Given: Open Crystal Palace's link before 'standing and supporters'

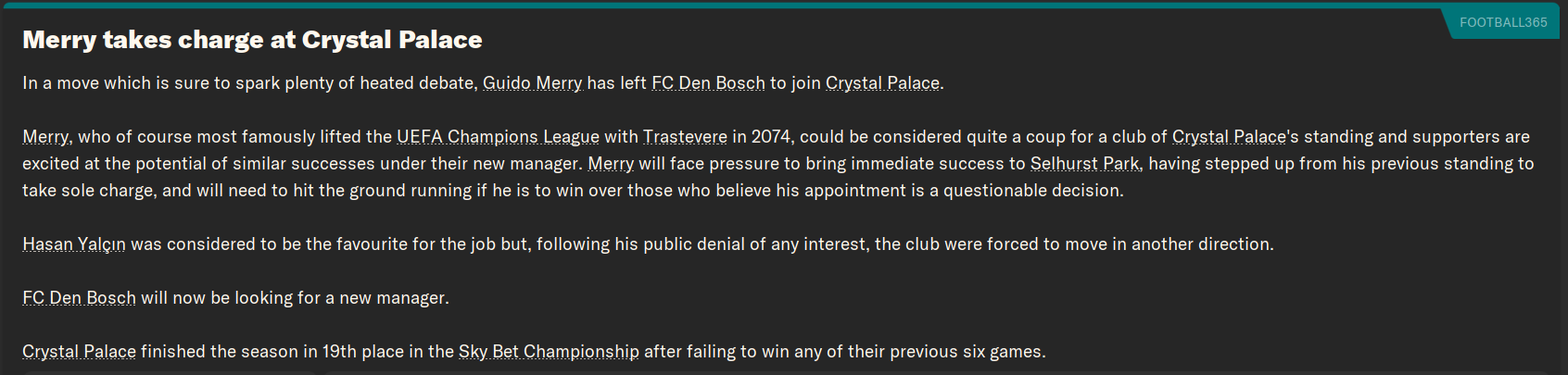Looking at the screenshot, I should (1229, 137).
